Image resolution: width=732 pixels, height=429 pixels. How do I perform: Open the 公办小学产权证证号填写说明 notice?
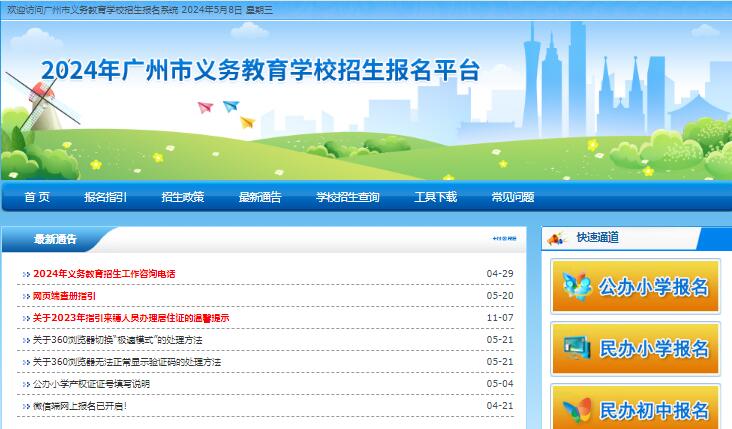click(x=91, y=384)
